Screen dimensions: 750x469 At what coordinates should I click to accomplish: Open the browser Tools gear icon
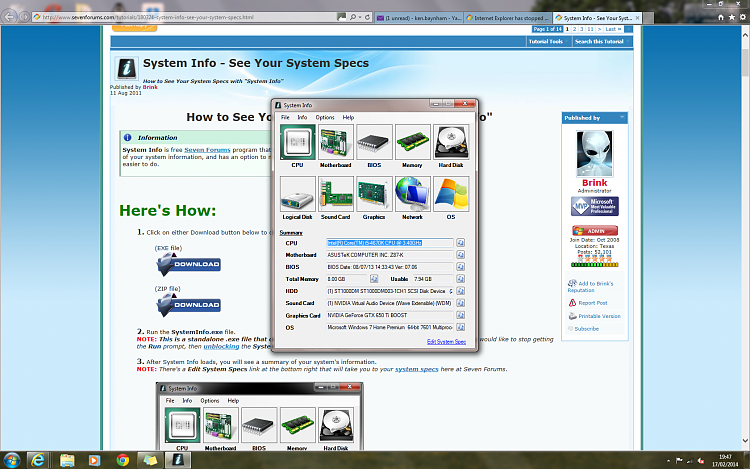742,17
